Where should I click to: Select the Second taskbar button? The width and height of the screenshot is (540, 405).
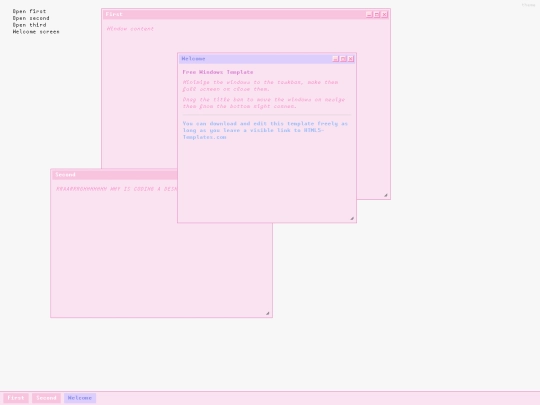46,398
